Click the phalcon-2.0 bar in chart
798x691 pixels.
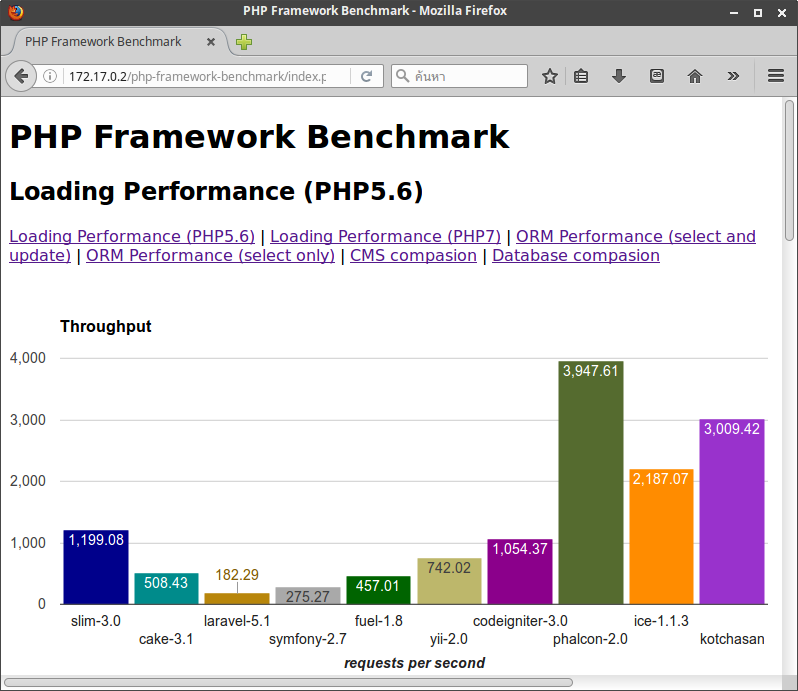(x=590, y=483)
